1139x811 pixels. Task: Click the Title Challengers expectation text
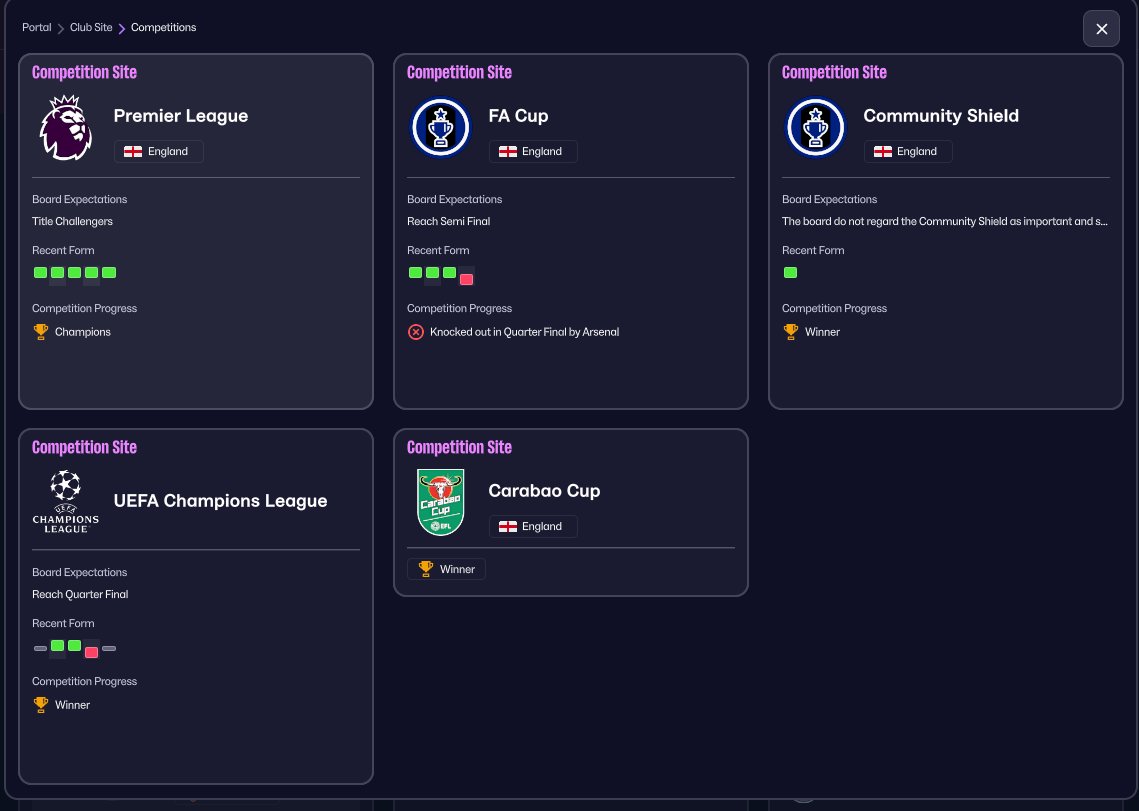coord(72,221)
